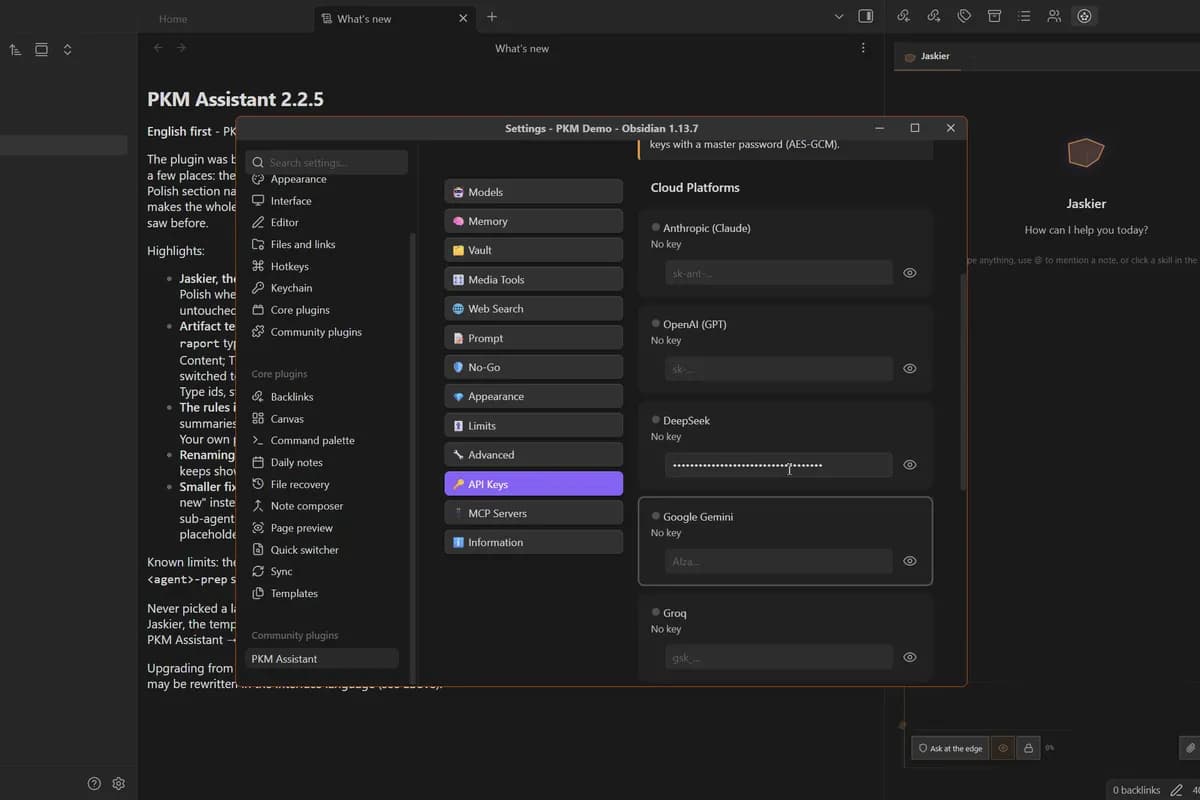The width and height of the screenshot is (1200, 800).
Task: Open the No-Go settings tab
Action: (x=533, y=367)
